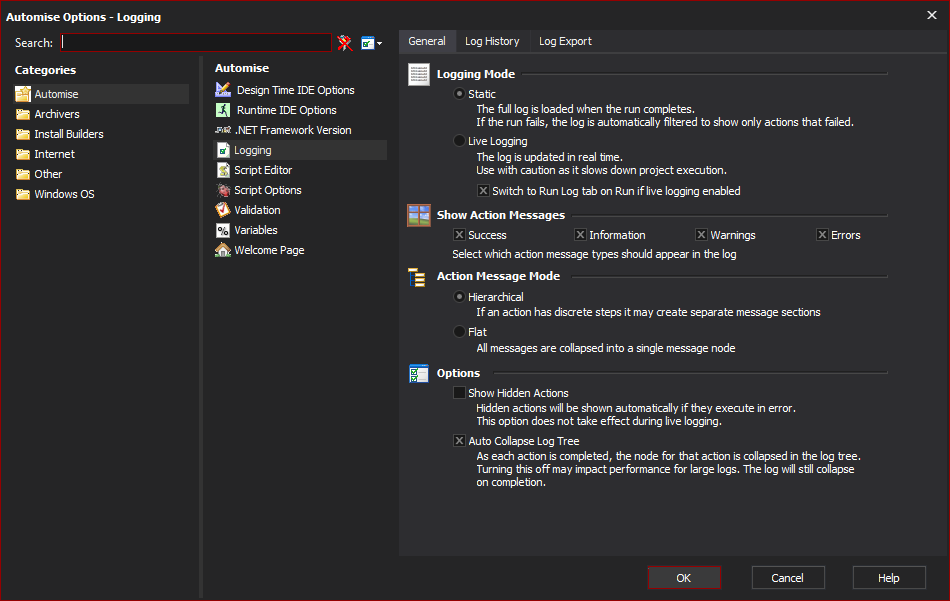Enable the Show Hidden Actions checkbox
950x601 pixels.
459,393
